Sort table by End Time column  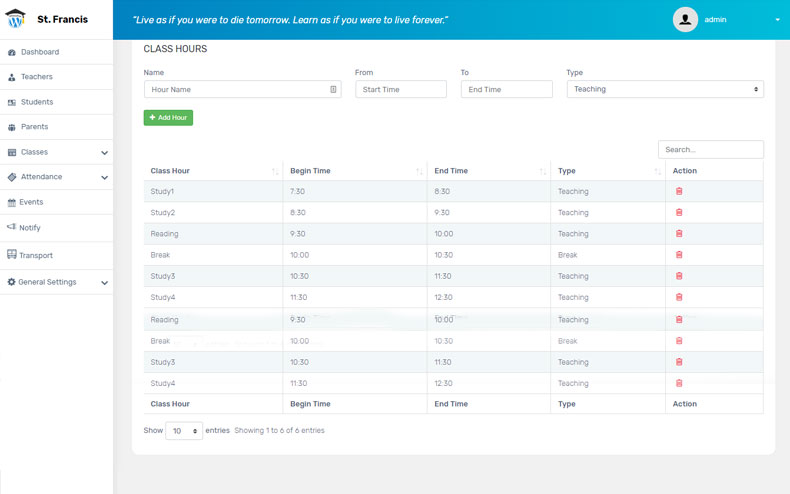coord(543,172)
